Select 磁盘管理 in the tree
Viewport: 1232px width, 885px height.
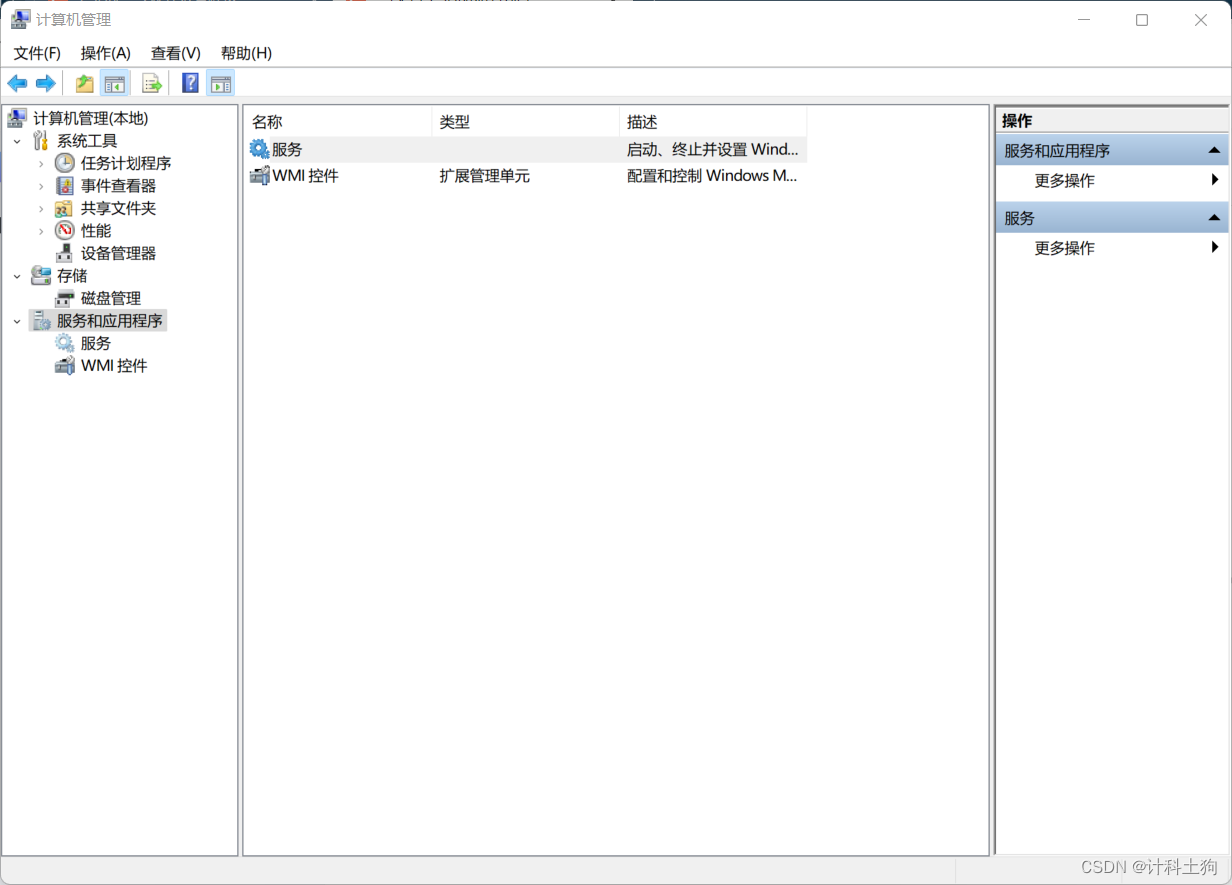click(111, 298)
